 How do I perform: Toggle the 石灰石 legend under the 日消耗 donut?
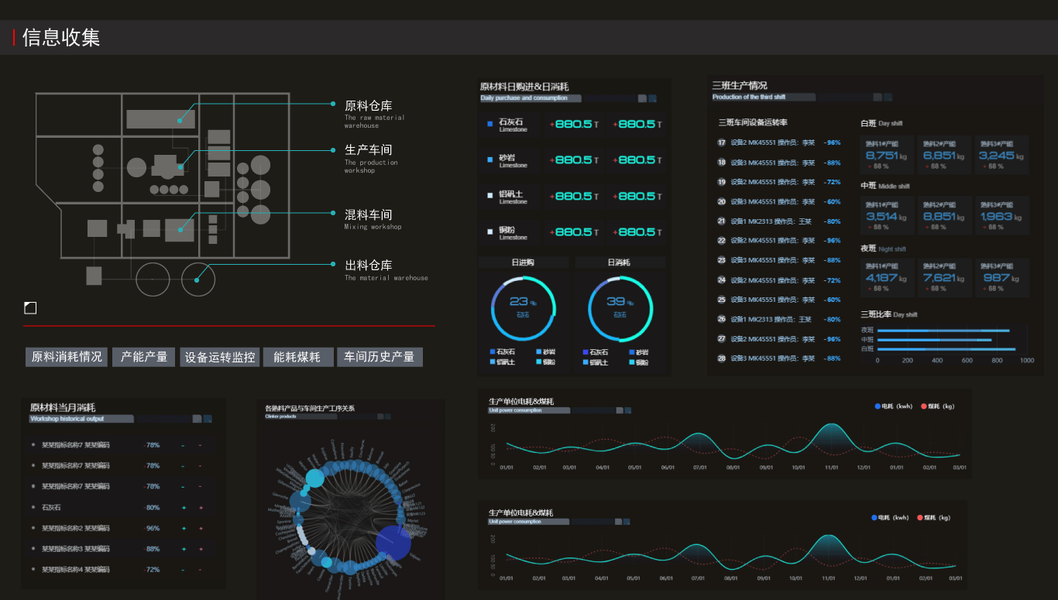tap(595, 352)
